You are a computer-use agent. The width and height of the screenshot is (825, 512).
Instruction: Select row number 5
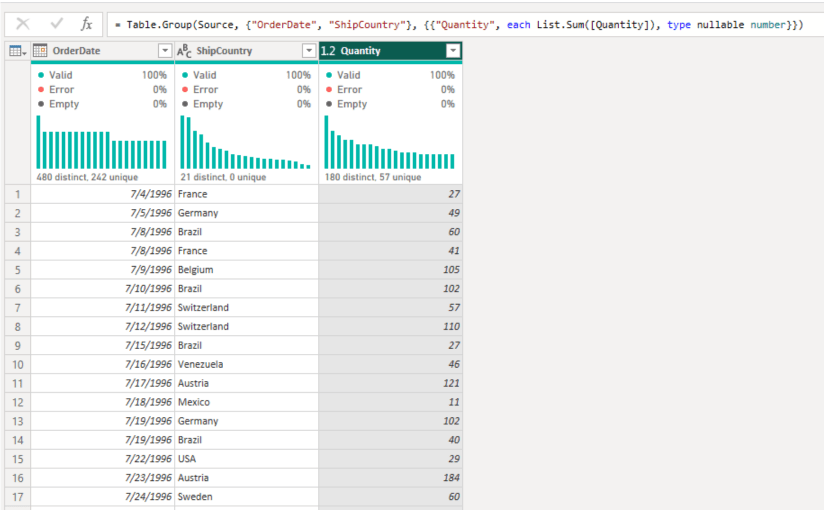coord(17,270)
